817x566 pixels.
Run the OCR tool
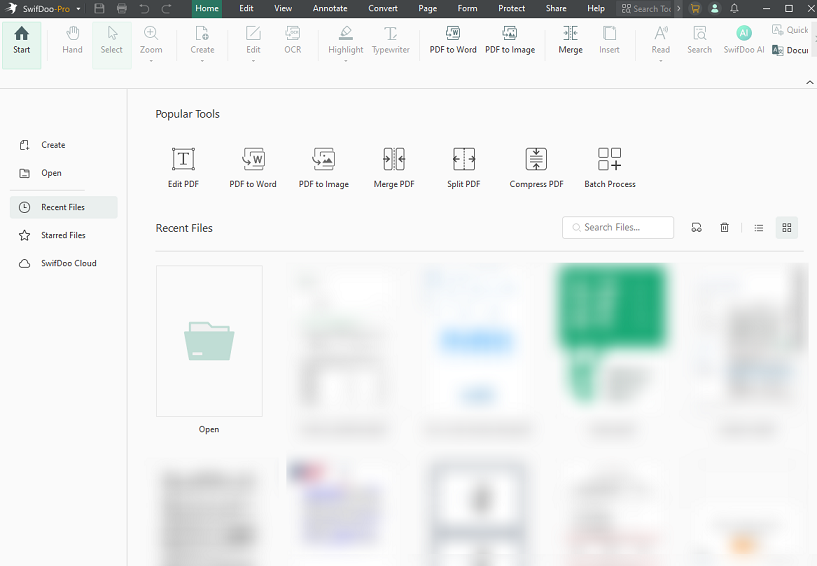(292, 40)
